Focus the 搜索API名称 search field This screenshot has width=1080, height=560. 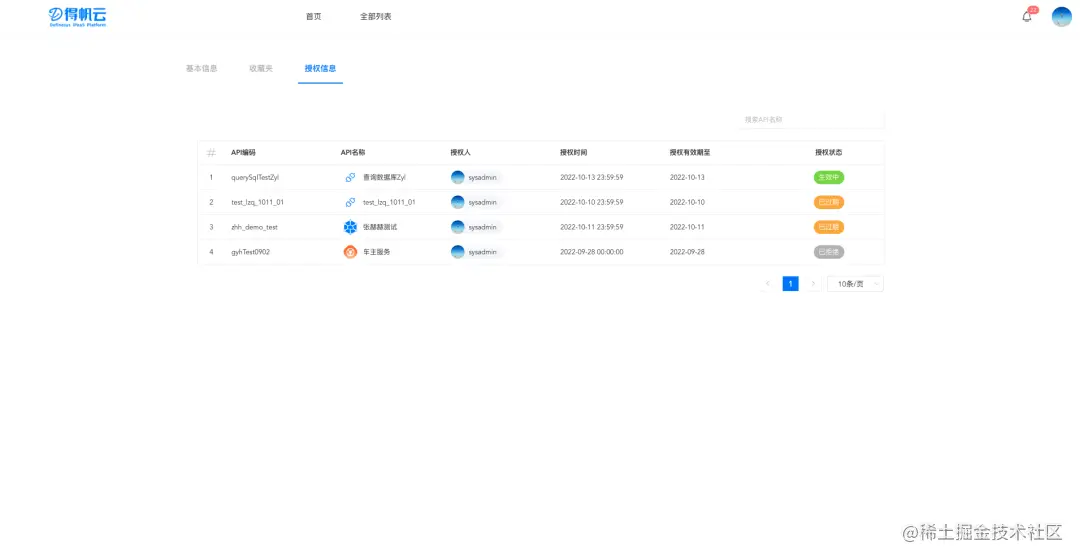coord(810,119)
